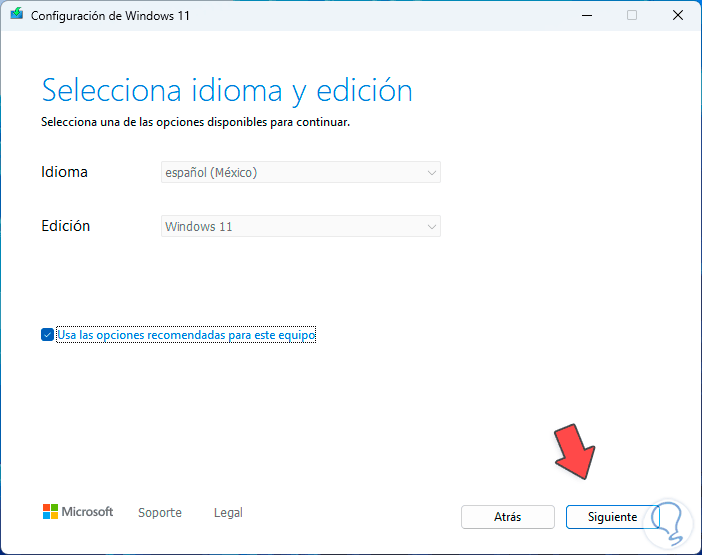Screen dimensions: 702x555
Task: Click the Microsoft logo in the footer
Action: coord(78,512)
